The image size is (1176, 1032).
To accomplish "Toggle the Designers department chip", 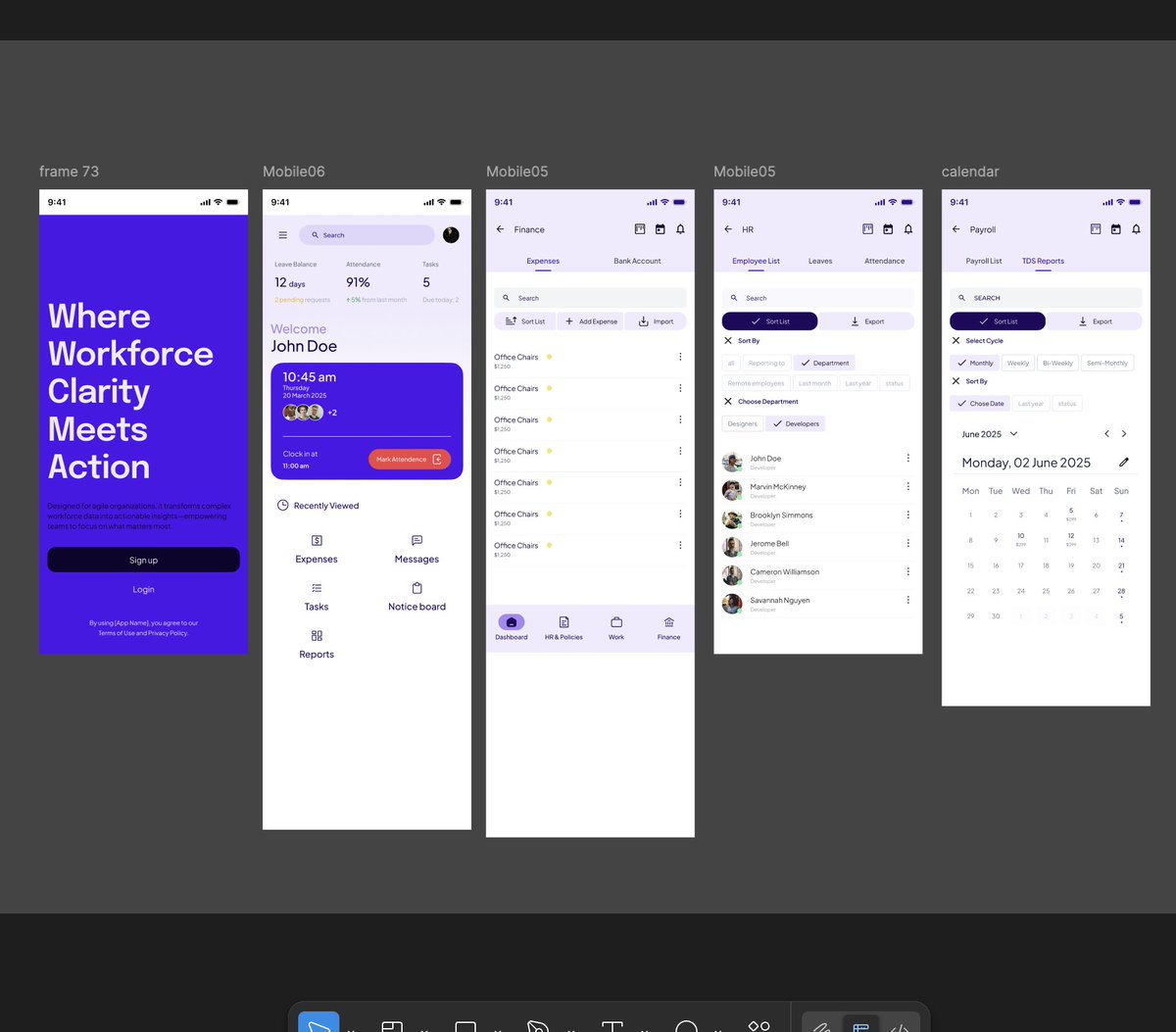I will (743, 423).
